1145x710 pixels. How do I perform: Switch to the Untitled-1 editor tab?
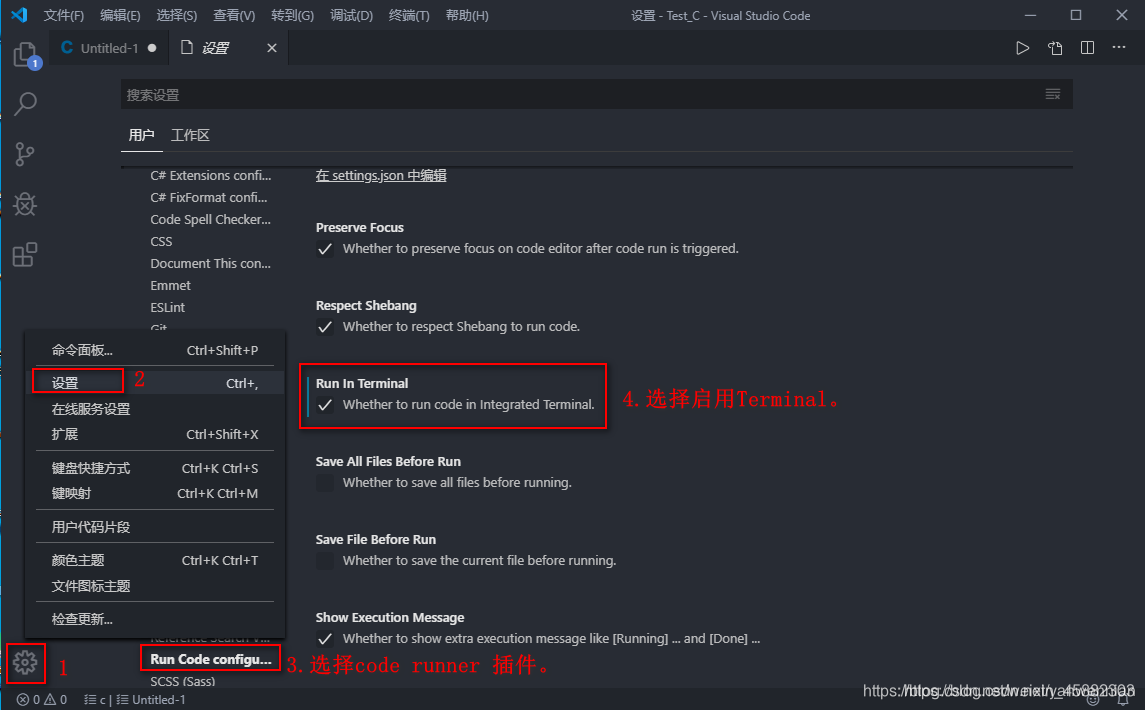coord(109,48)
